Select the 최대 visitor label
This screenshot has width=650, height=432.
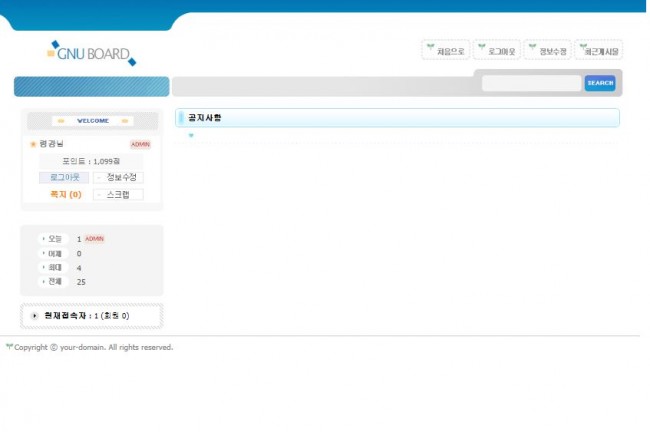[x=55, y=267]
